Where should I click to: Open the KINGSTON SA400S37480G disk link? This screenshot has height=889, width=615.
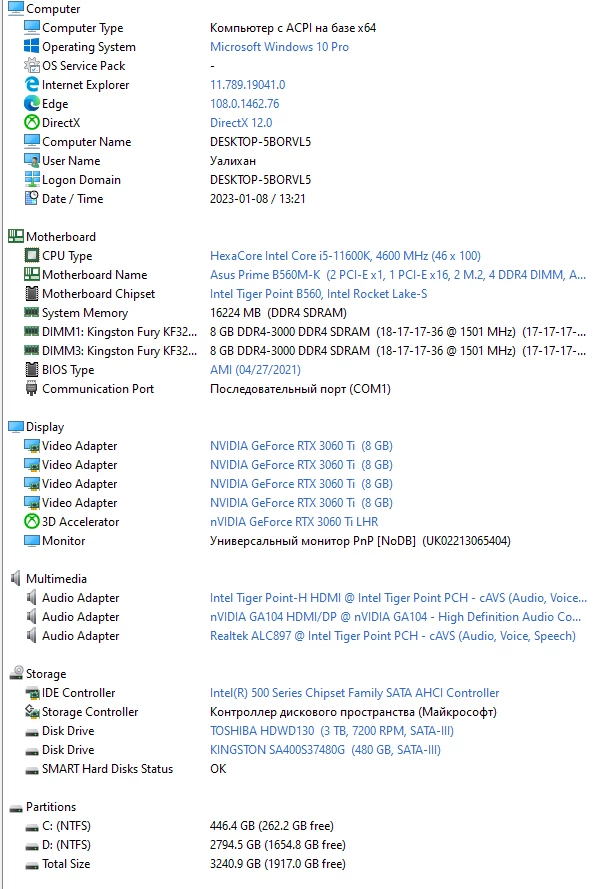[x=325, y=750]
